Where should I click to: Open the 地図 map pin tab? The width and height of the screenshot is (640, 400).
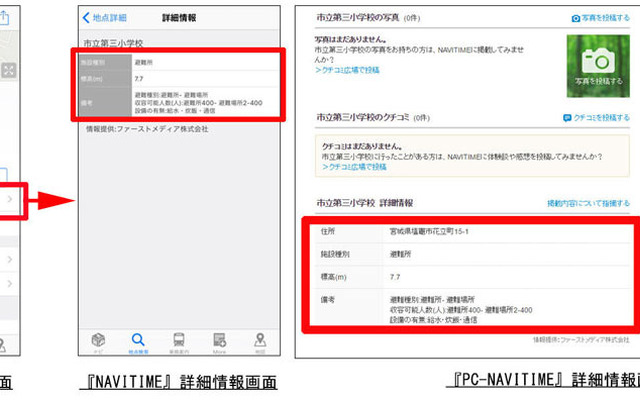coord(260,343)
